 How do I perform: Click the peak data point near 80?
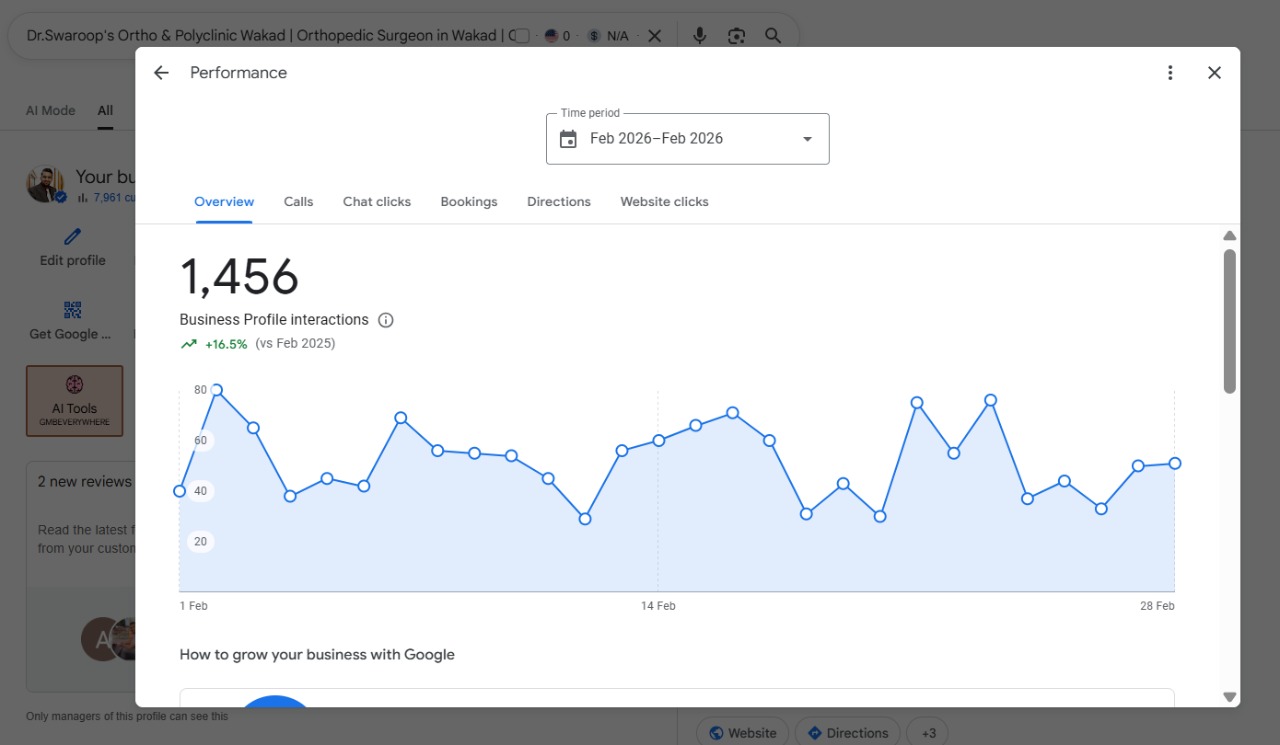point(216,390)
